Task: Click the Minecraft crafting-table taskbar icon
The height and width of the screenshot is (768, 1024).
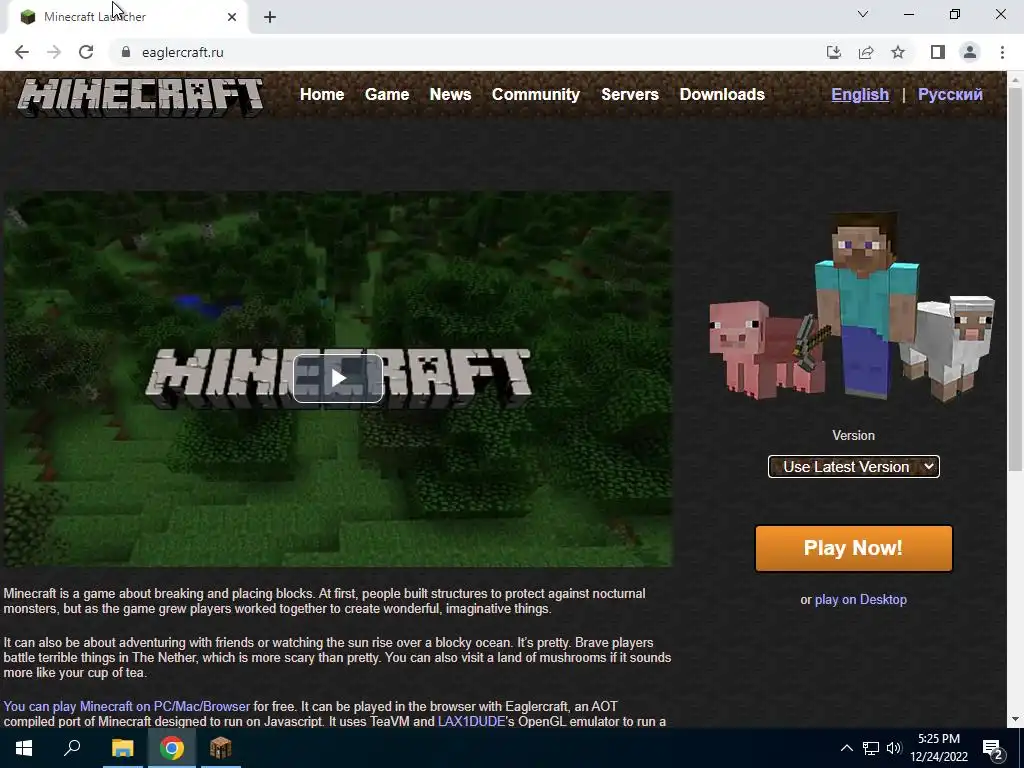Action: (221, 748)
